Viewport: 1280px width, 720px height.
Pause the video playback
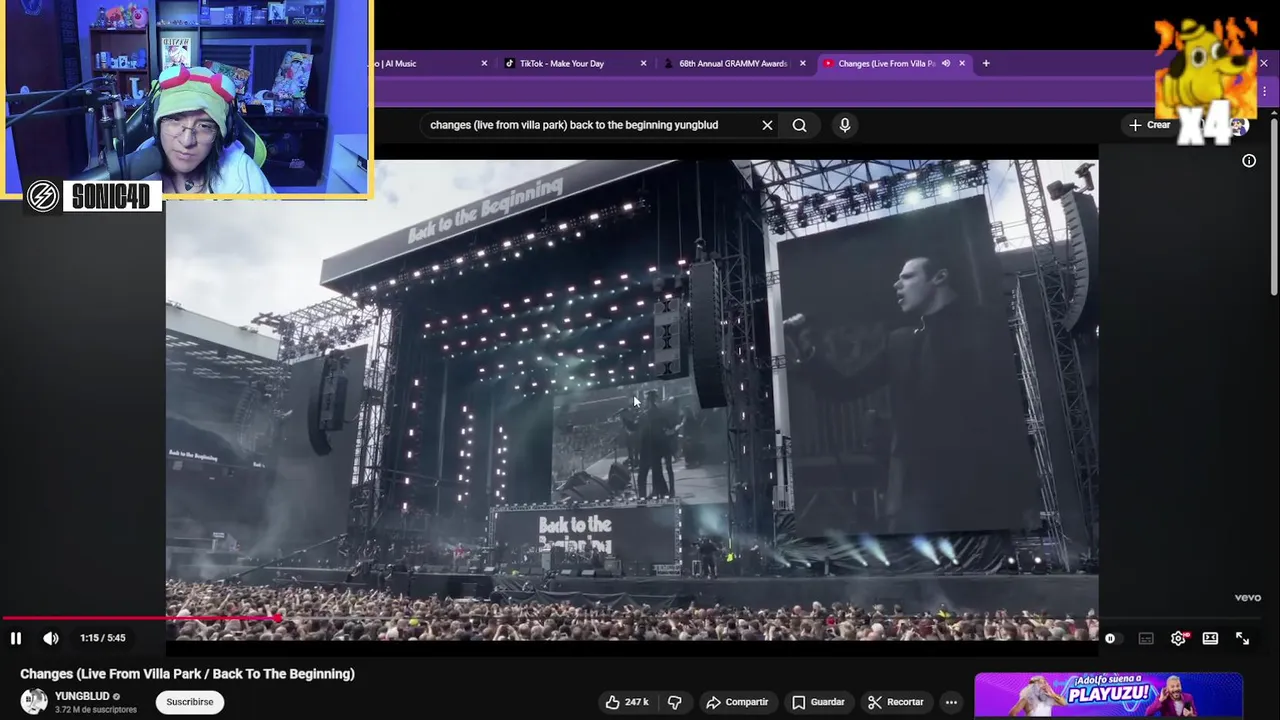point(16,638)
